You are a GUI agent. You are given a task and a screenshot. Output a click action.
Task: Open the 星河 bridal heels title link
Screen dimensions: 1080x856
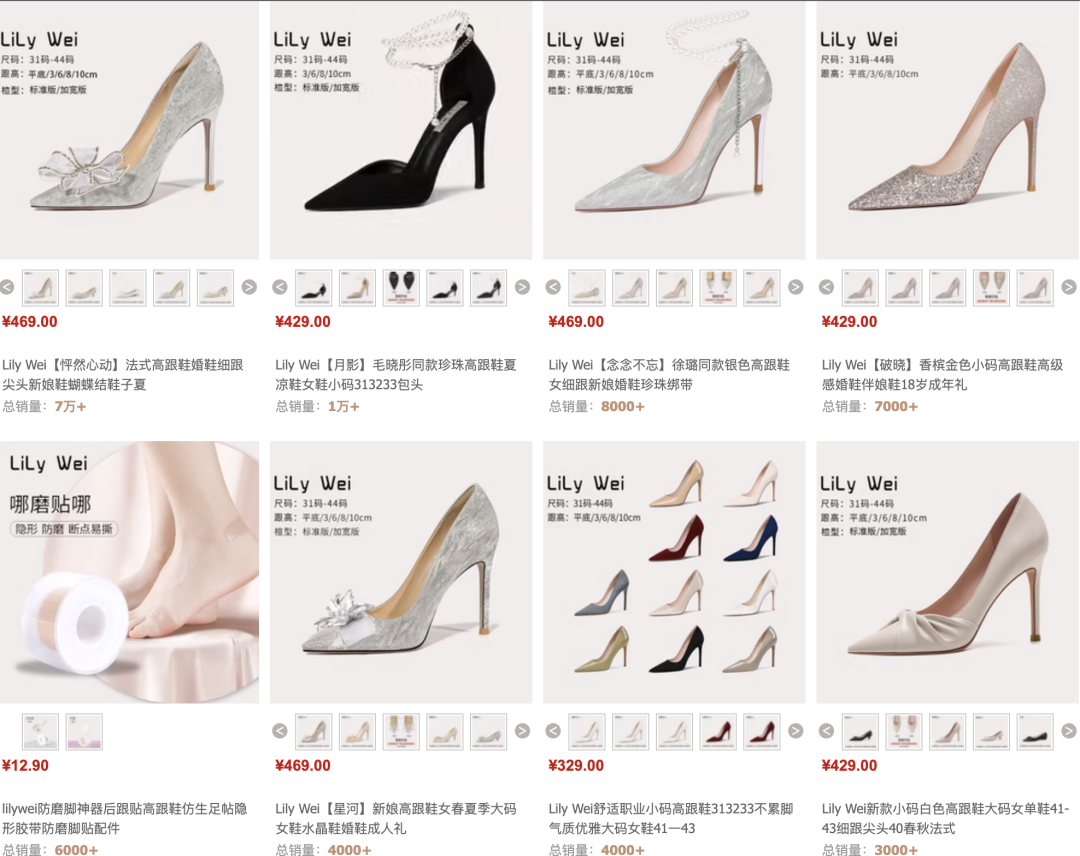(395, 818)
